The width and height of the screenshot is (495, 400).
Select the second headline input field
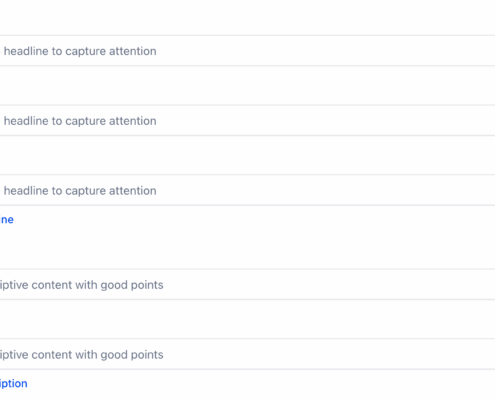point(247,120)
